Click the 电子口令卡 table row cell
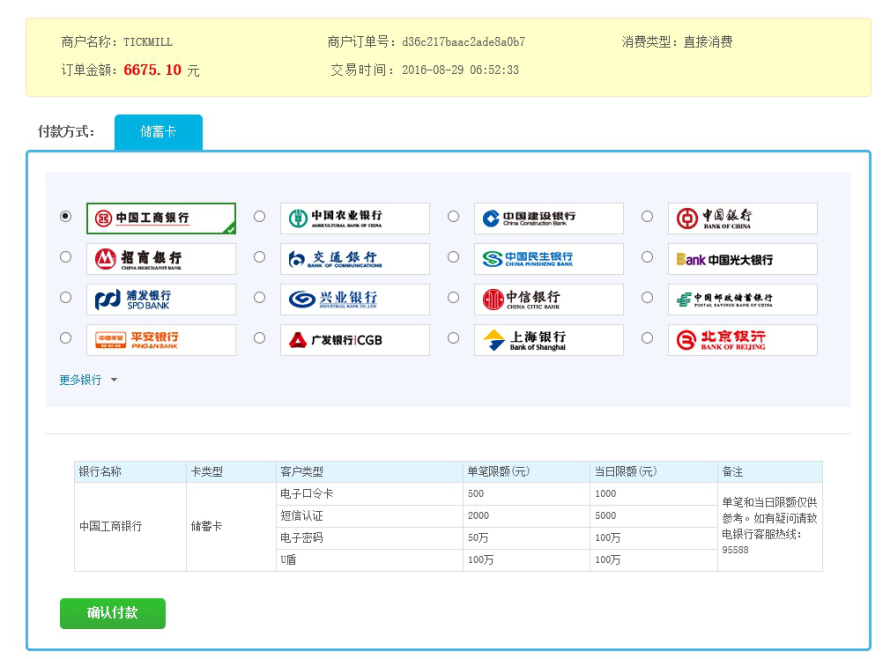Viewport: 883px width, 659px height. 369,494
